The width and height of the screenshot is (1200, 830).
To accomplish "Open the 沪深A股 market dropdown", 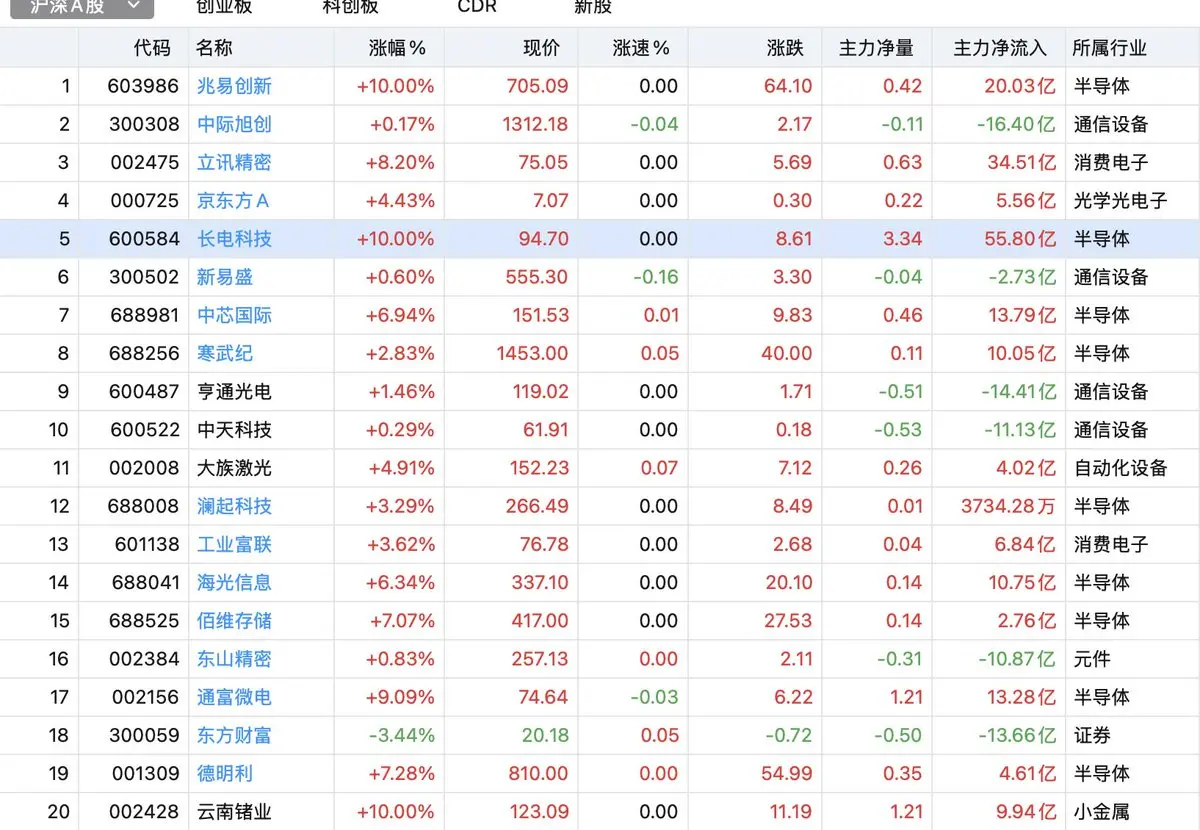I will [82, 7].
